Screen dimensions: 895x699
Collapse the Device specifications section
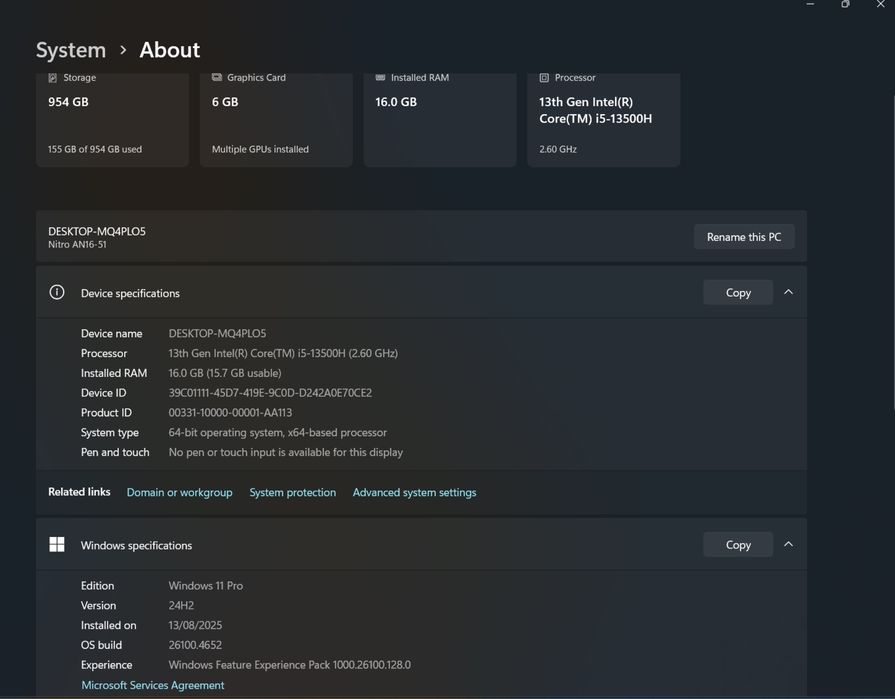click(x=788, y=292)
